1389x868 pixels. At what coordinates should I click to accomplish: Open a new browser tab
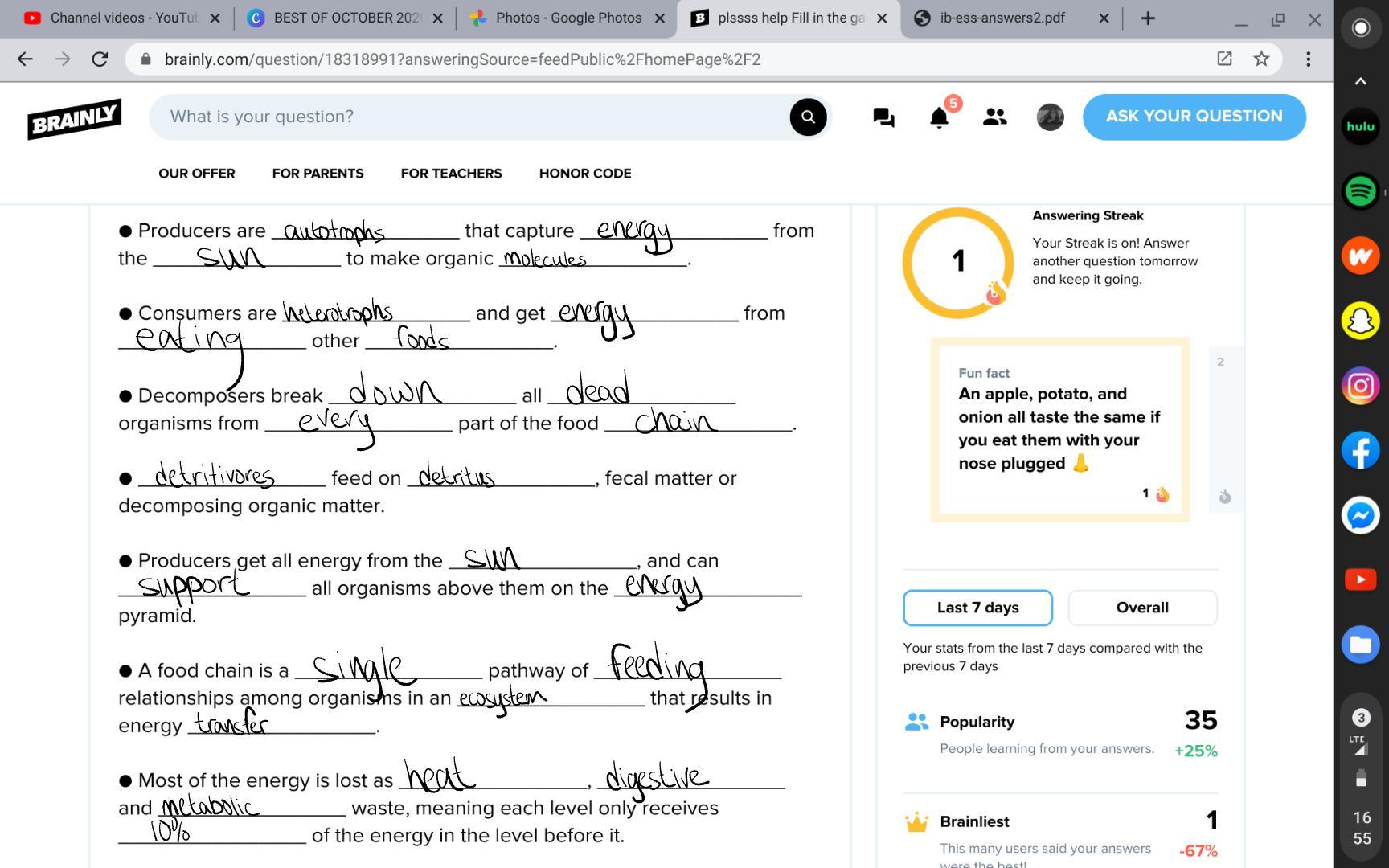(1148, 18)
